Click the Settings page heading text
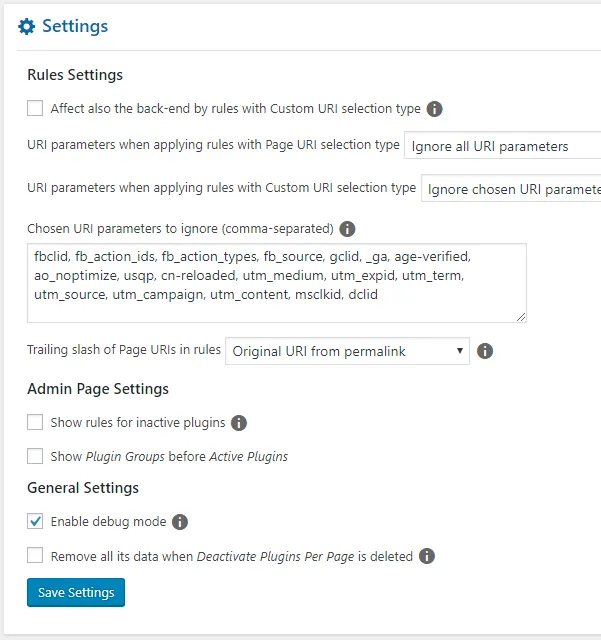Image resolution: width=601 pixels, height=640 pixels. pyautogui.click(x=75, y=27)
